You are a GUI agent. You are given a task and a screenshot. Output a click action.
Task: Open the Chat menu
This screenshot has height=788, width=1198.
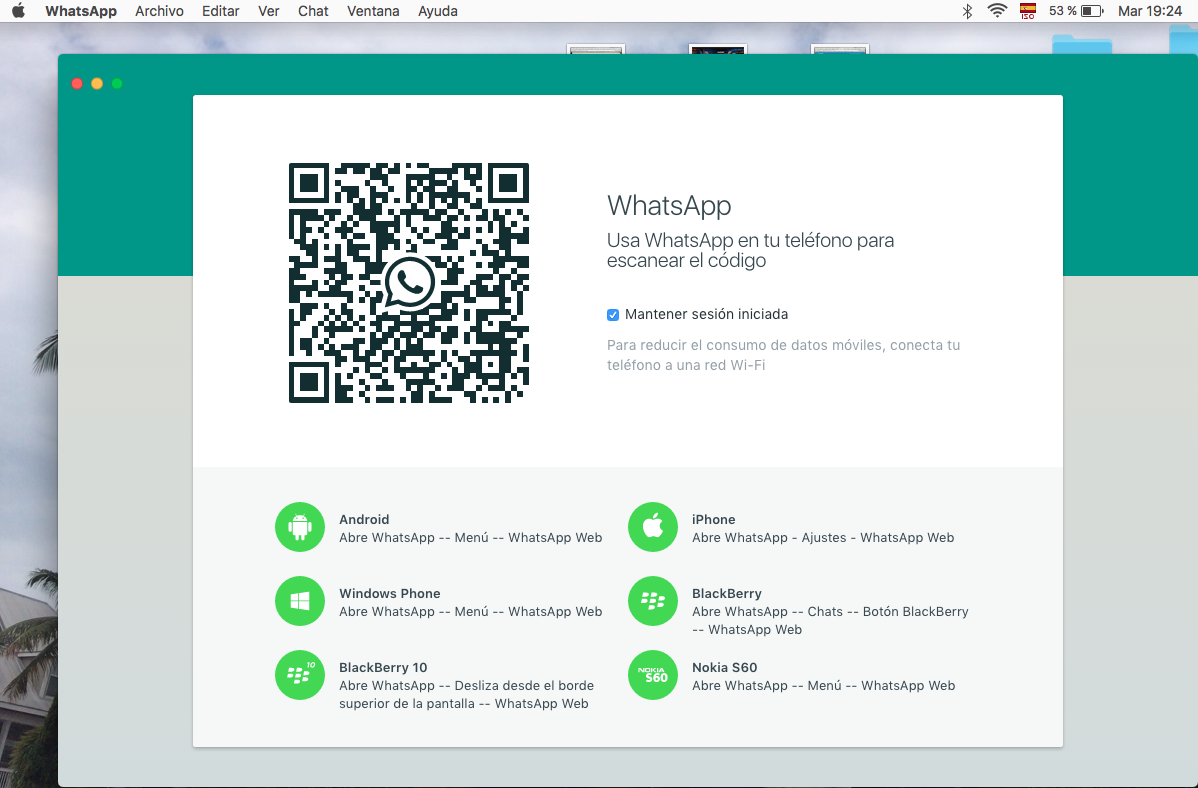click(x=313, y=11)
